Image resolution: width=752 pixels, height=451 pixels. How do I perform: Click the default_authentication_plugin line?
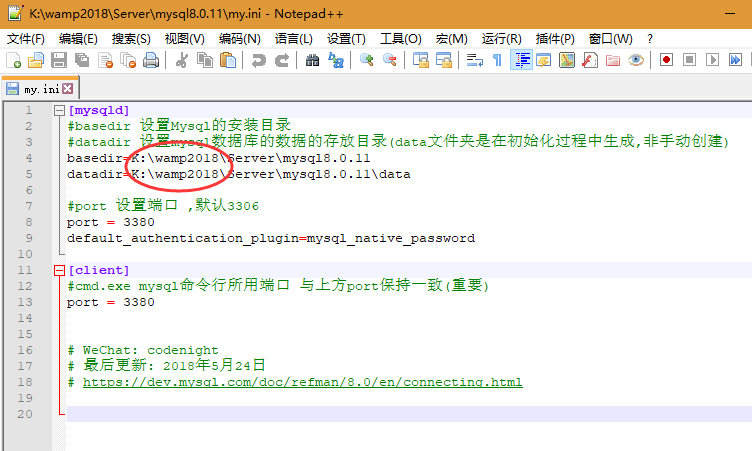pos(271,238)
